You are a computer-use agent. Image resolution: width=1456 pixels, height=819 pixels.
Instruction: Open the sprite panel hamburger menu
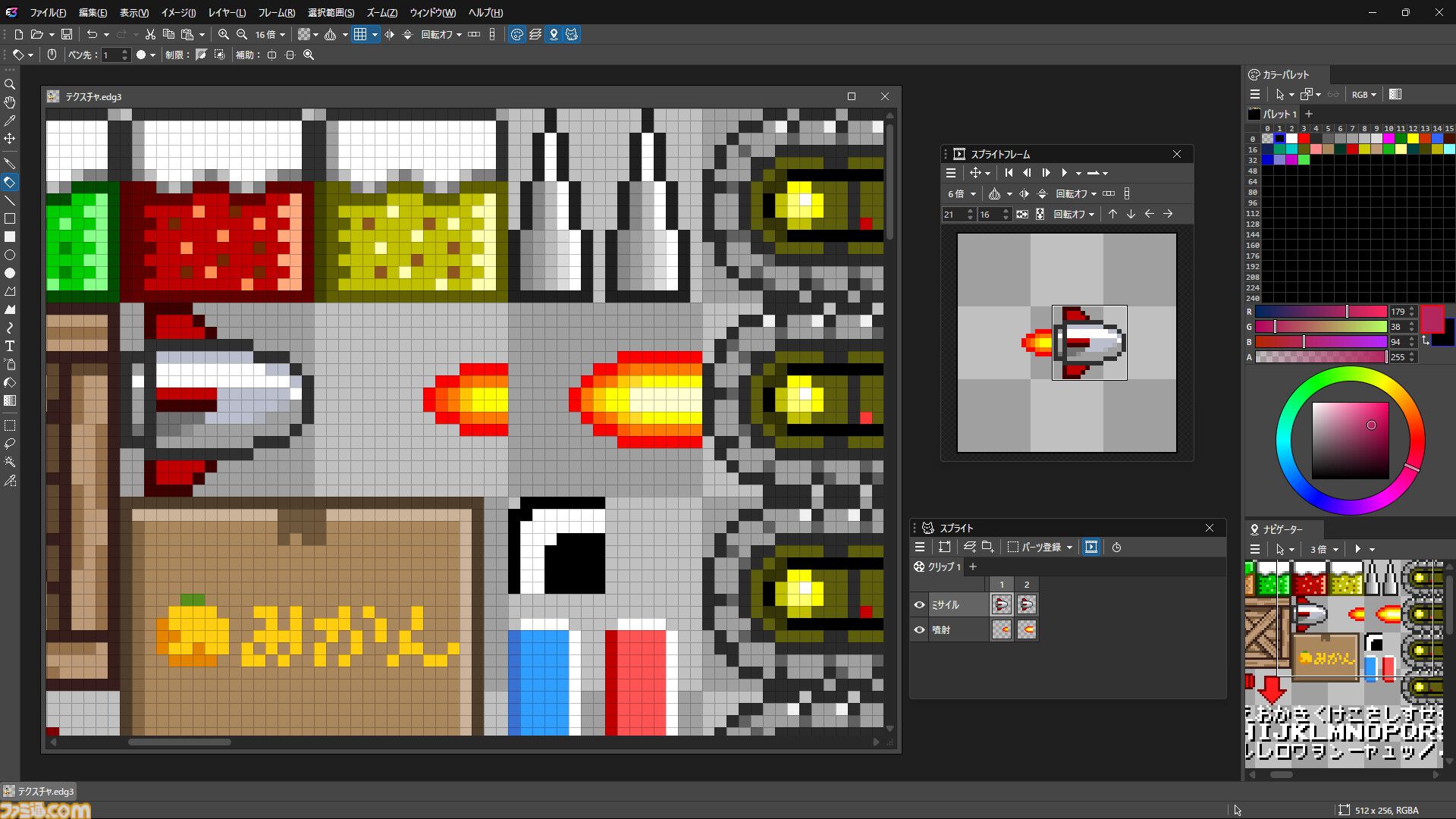pyautogui.click(x=920, y=547)
